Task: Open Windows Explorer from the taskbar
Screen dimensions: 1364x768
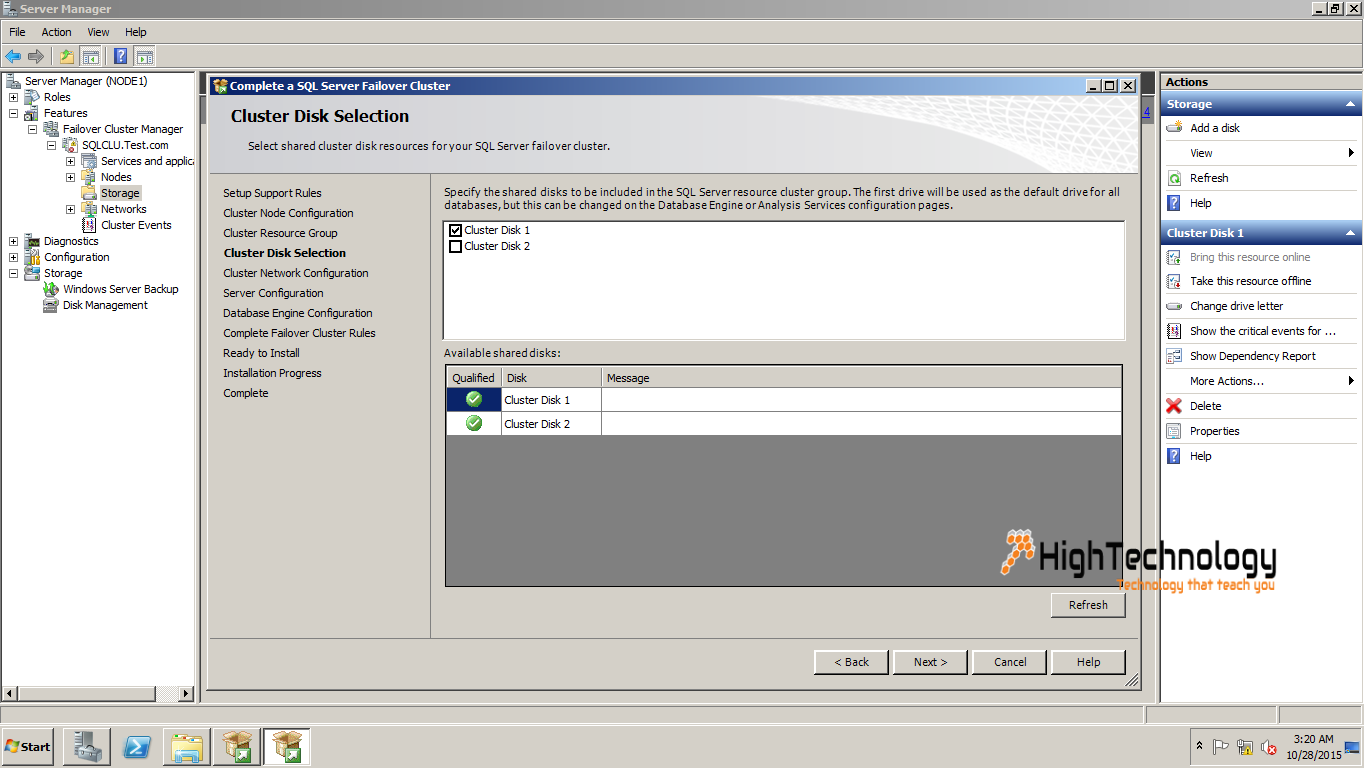Action: [x=187, y=747]
